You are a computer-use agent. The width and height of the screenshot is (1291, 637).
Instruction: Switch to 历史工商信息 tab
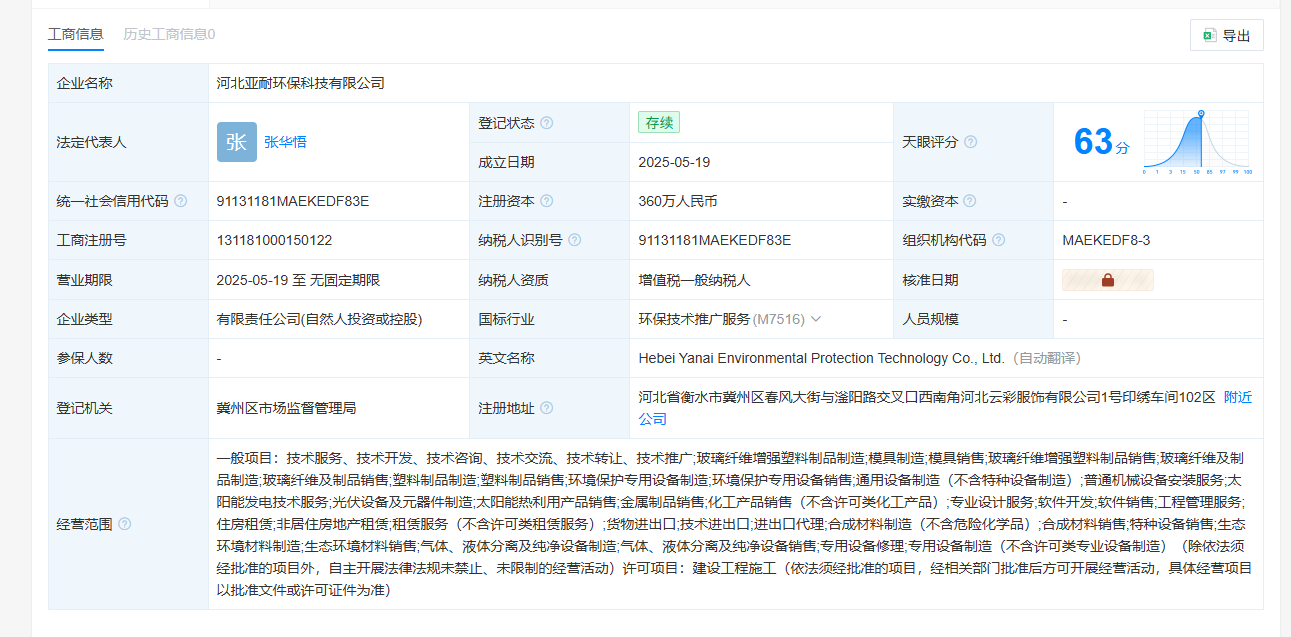(x=169, y=34)
